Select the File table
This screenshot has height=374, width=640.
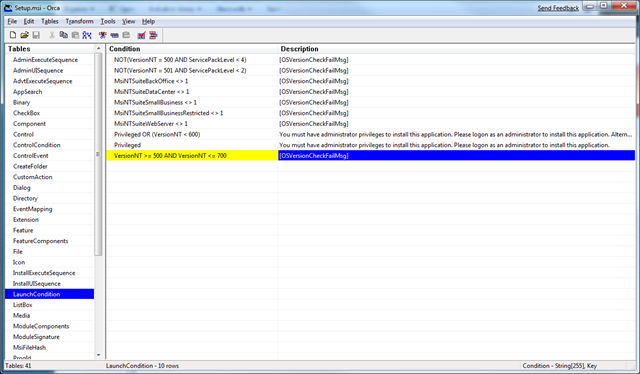coord(18,251)
